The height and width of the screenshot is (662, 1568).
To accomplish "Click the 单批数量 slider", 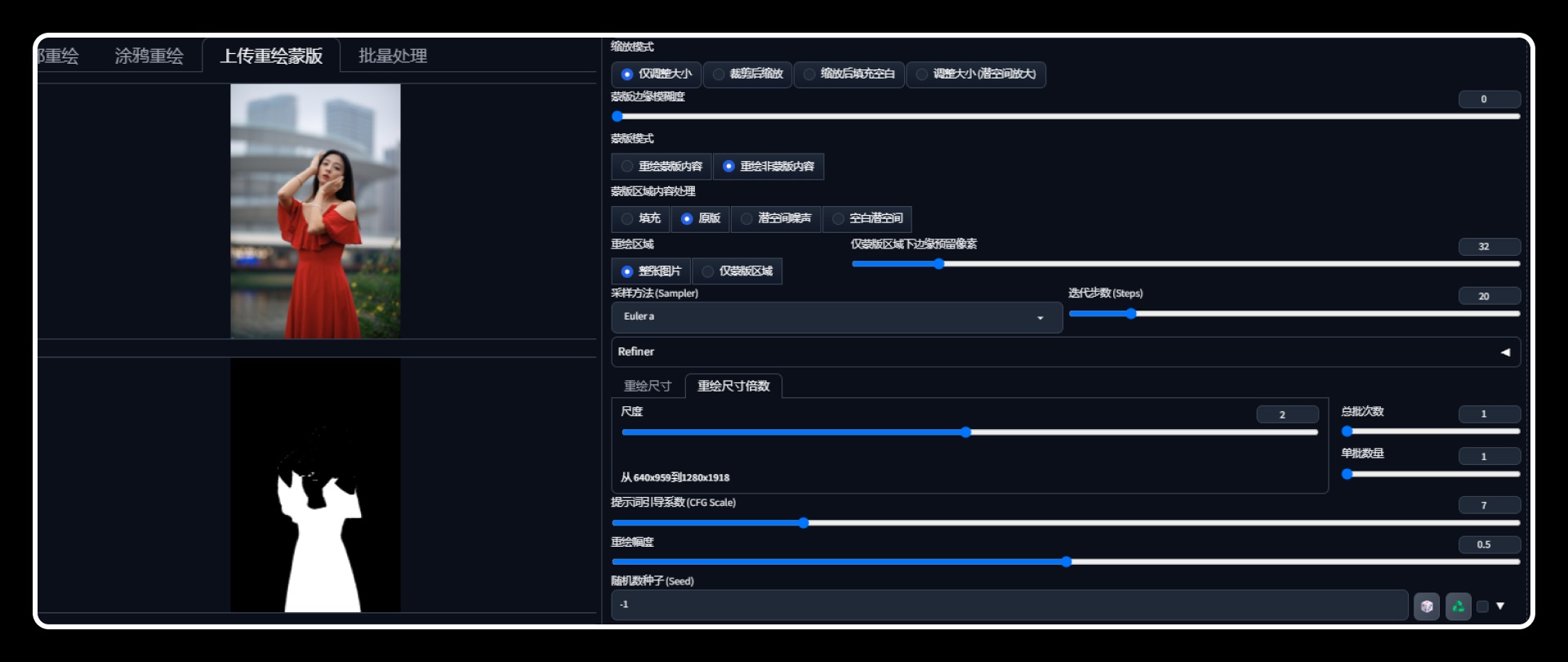I will [1431, 474].
